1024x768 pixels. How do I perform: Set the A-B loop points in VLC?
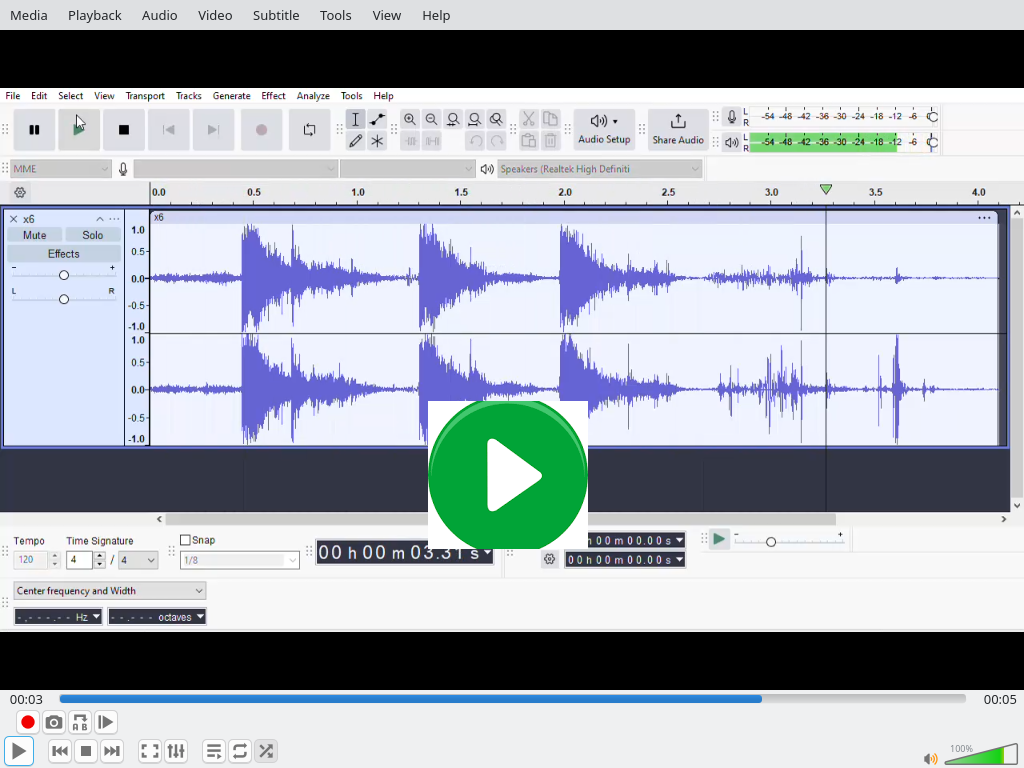[80, 722]
